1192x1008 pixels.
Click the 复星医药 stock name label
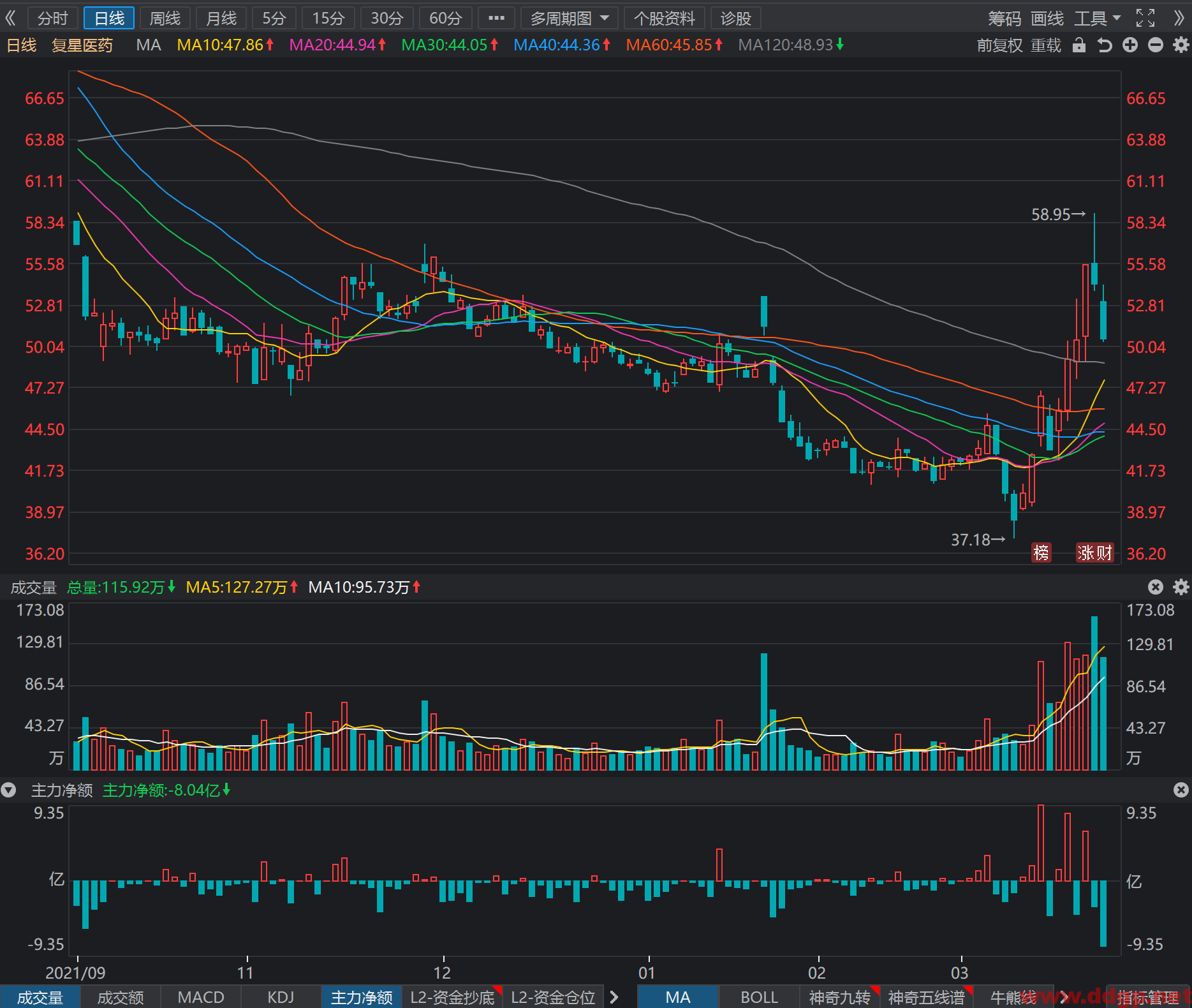pyautogui.click(x=82, y=45)
